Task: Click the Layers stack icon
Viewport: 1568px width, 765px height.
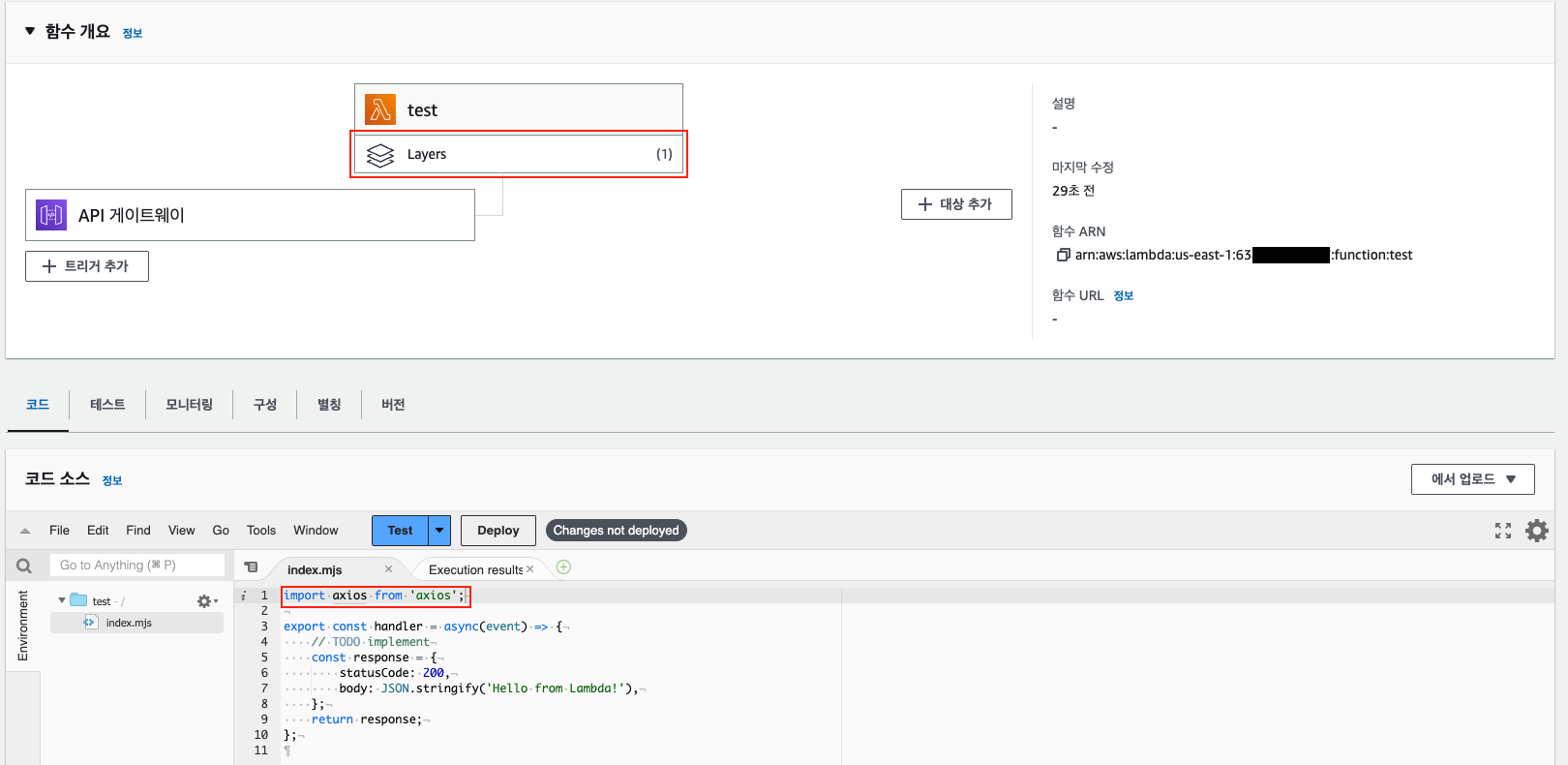Action: (380, 155)
